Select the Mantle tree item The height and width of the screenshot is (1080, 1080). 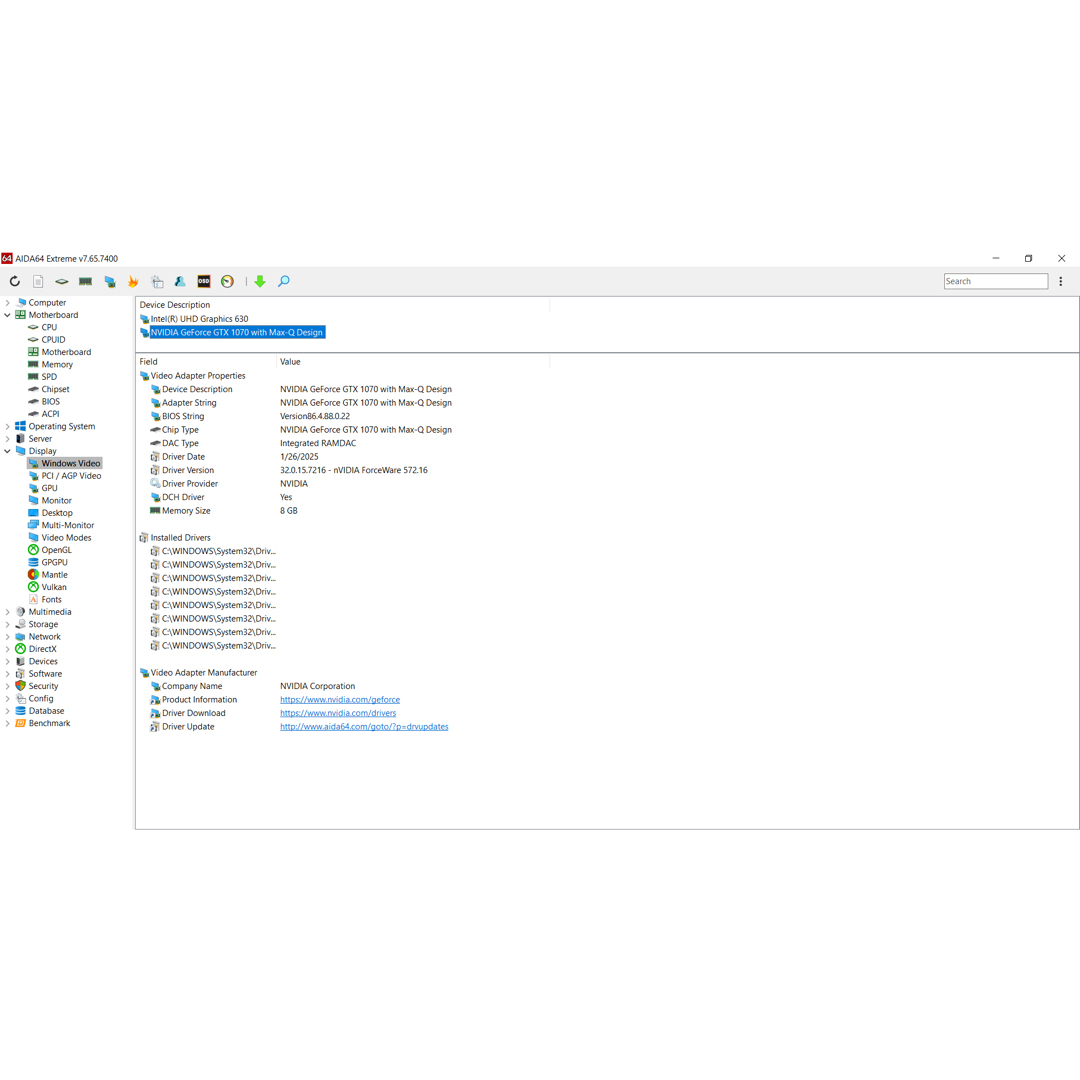pos(54,575)
